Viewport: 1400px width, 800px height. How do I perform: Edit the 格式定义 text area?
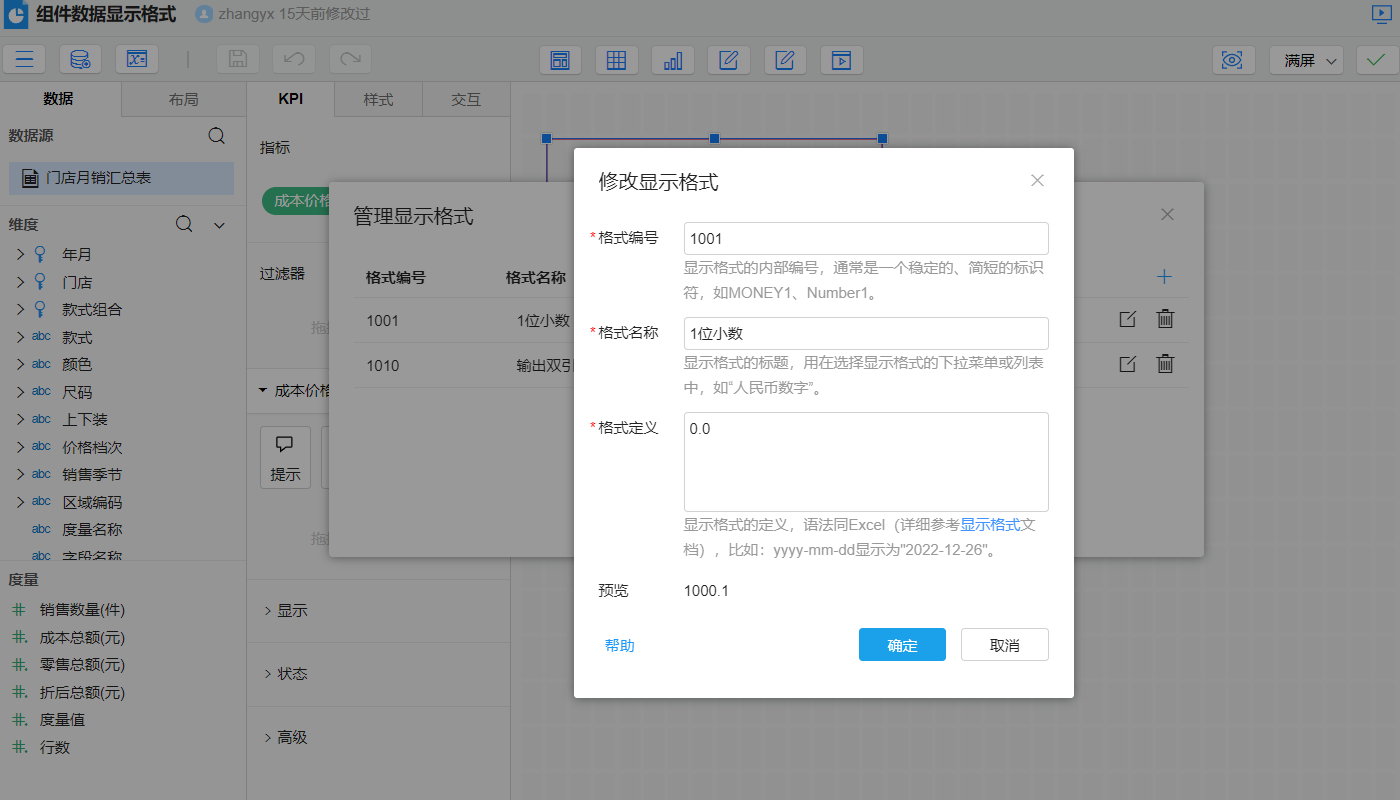(865, 460)
